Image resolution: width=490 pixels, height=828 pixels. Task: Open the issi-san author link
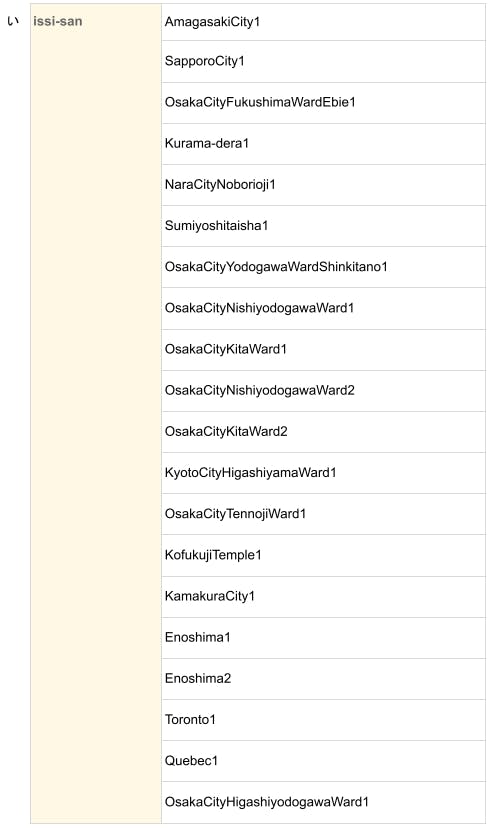(x=58, y=22)
